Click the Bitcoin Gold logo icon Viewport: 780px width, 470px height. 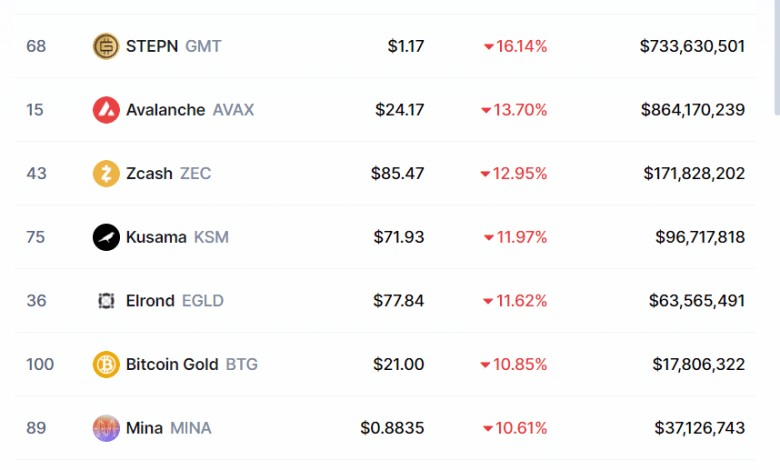tap(106, 365)
